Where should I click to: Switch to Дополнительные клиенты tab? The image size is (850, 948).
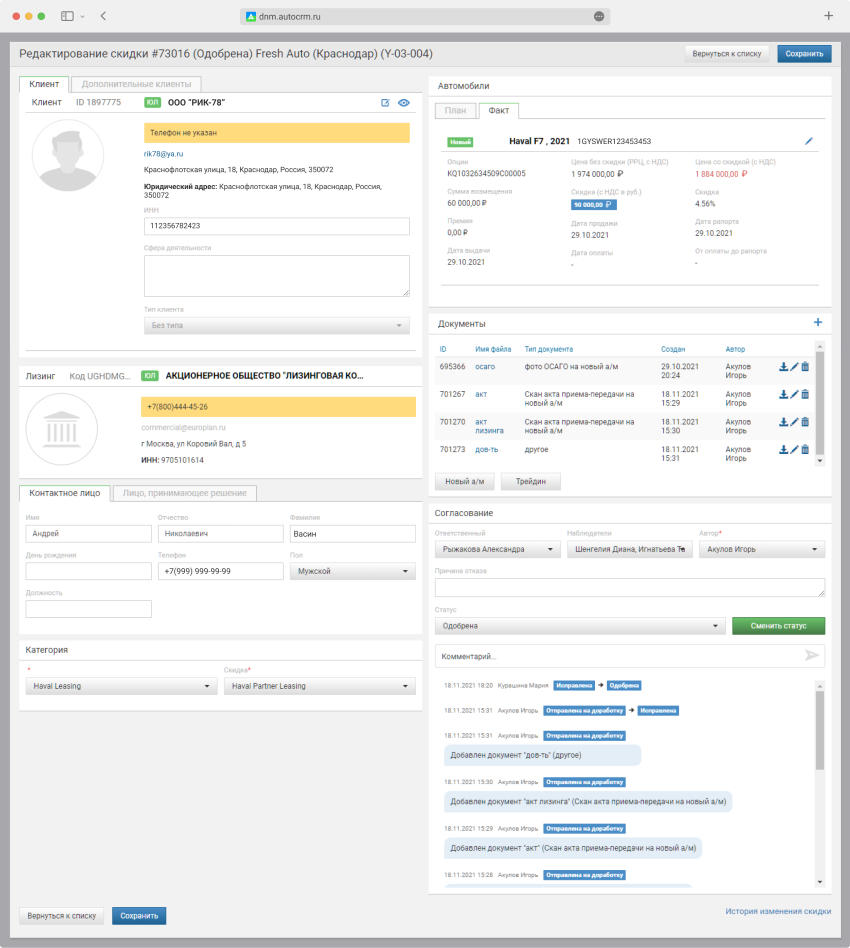click(x=137, y=85)
